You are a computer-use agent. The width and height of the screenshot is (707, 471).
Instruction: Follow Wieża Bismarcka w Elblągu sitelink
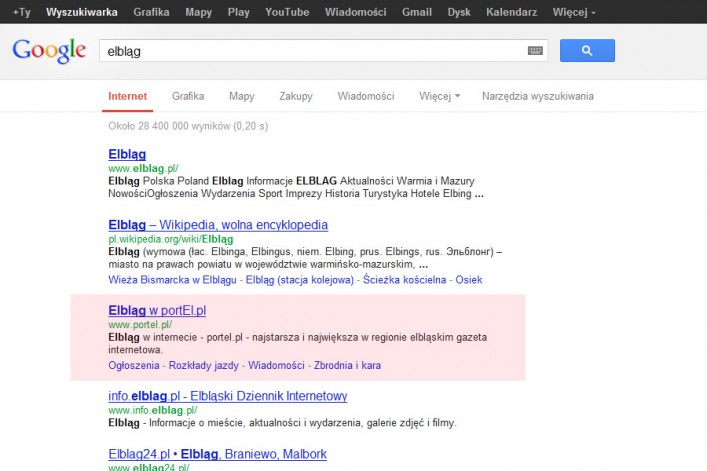(172, 280)
